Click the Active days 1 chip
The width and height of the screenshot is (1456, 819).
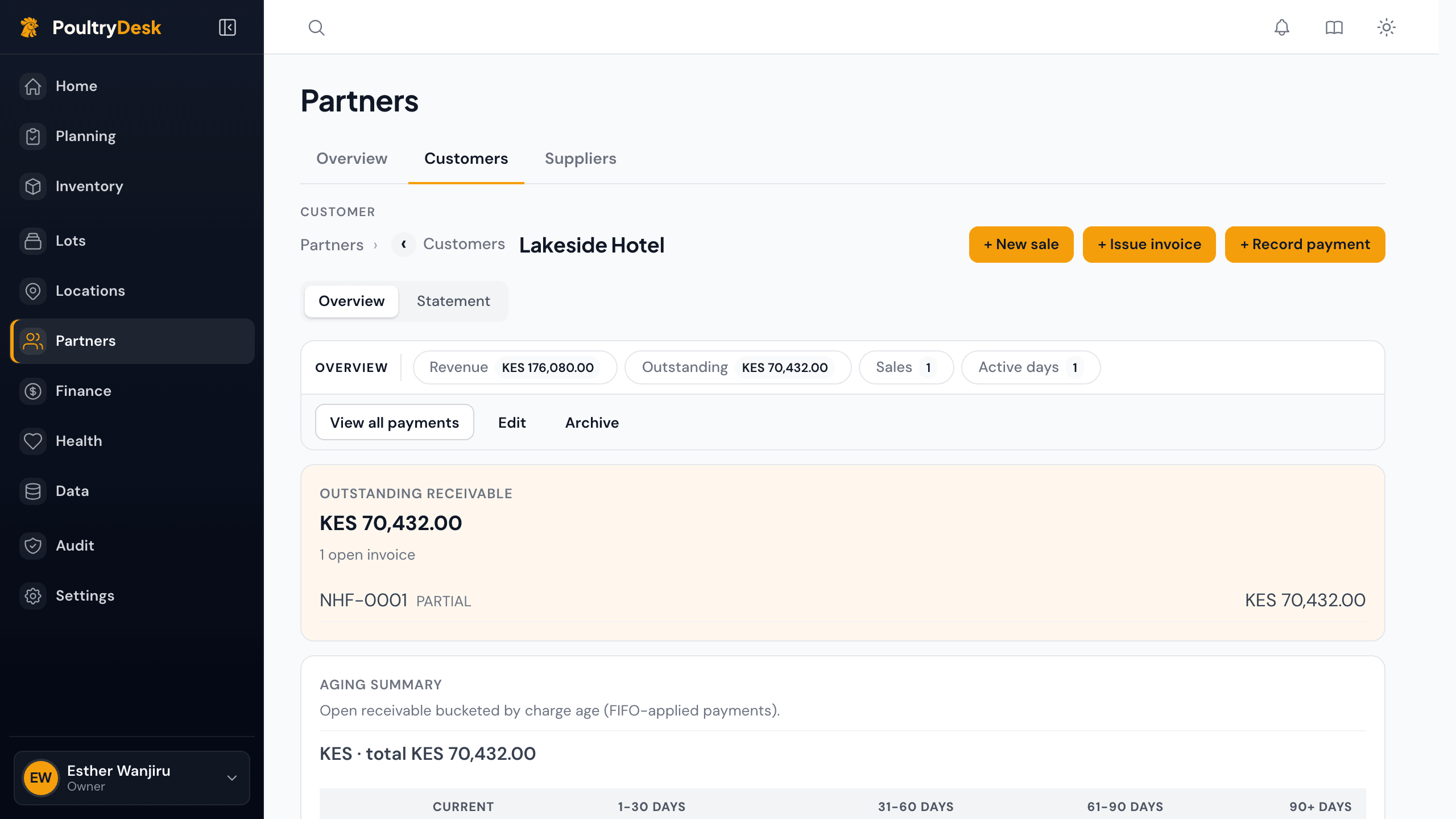1031,367
